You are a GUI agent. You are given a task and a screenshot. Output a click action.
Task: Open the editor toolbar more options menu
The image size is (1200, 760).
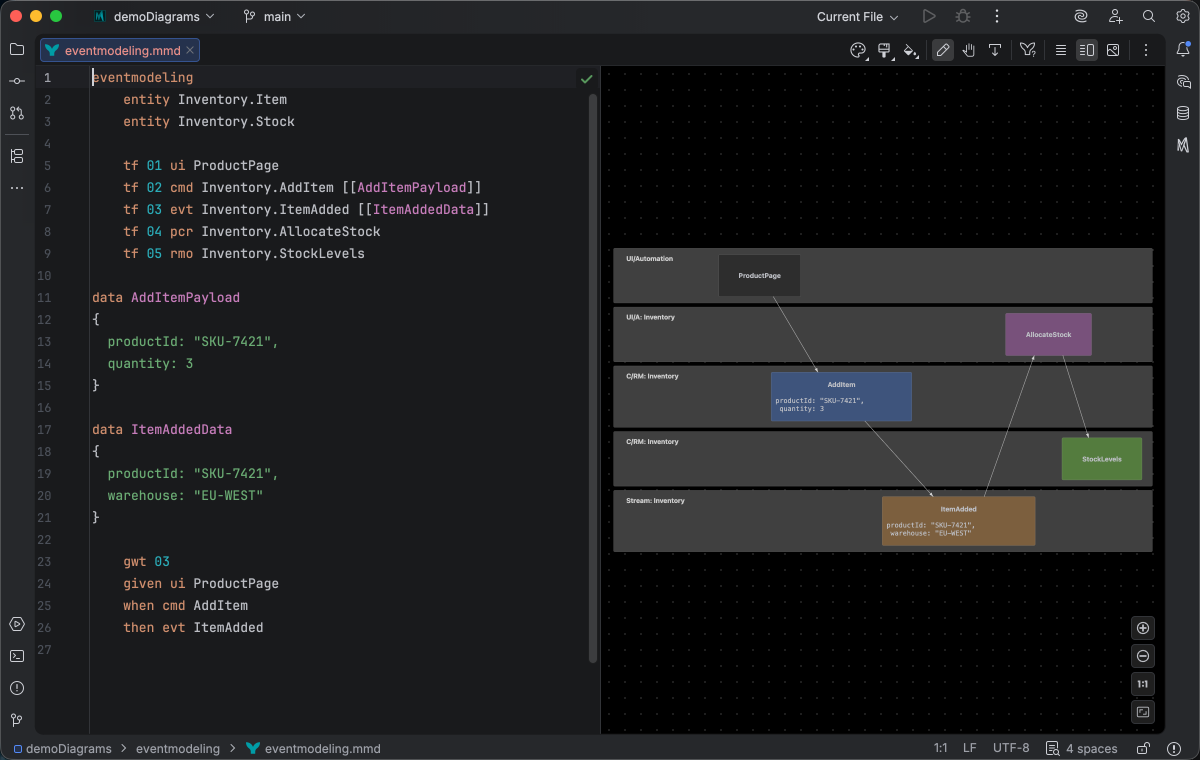1146,50
